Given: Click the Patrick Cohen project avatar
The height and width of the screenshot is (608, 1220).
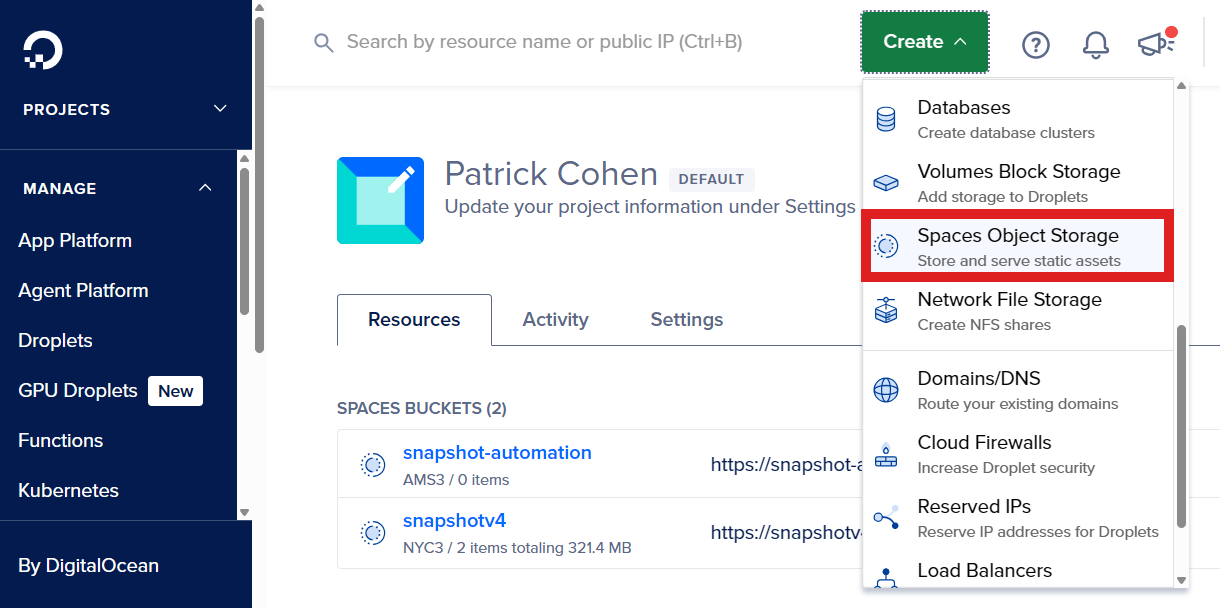Looking at the screenshot, I should pos(380,200).
